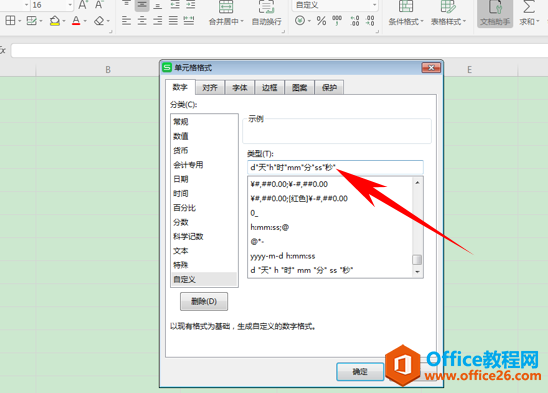Click the 类型 format code input field
This screenshot has width=548, height=393.
click(335, 167)
